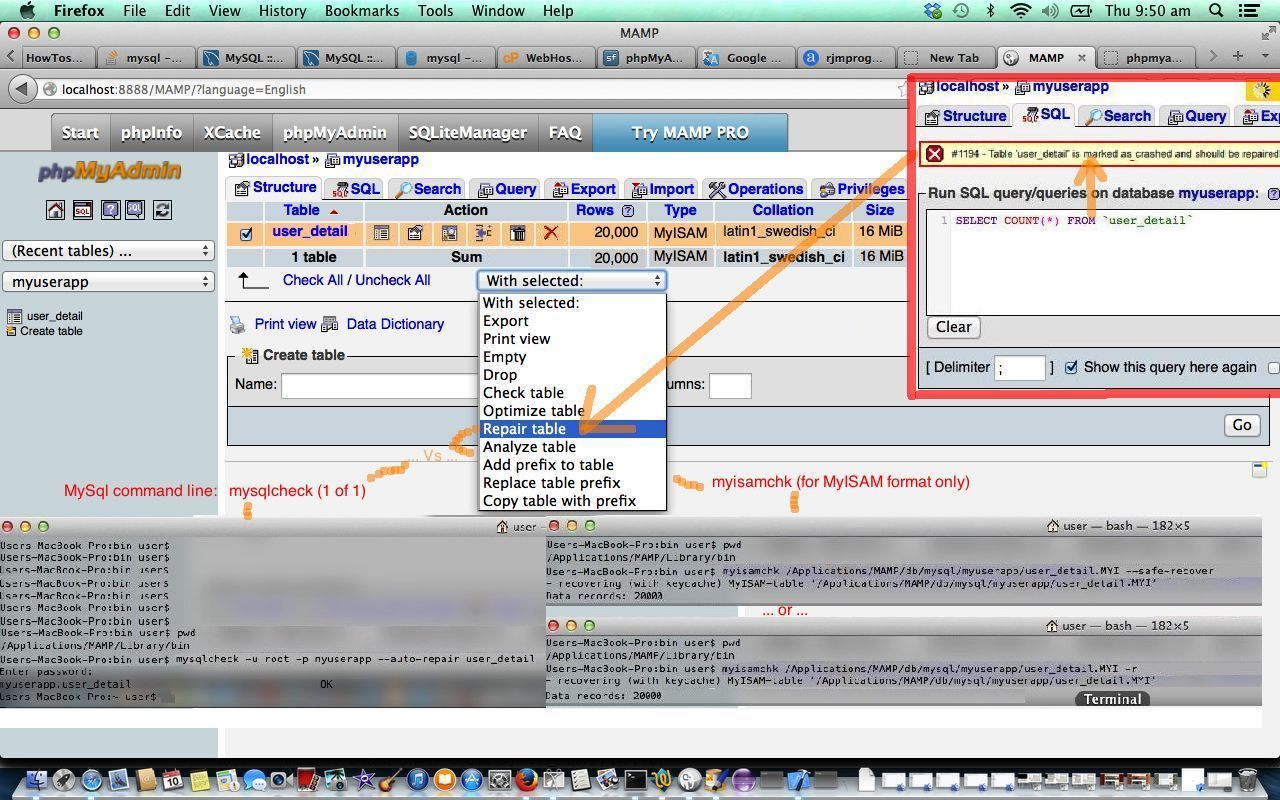Viewport: 1280px width, 800px height.
Task: Choose 'Check table' in the dropdown list
Action: click(572, 393)
